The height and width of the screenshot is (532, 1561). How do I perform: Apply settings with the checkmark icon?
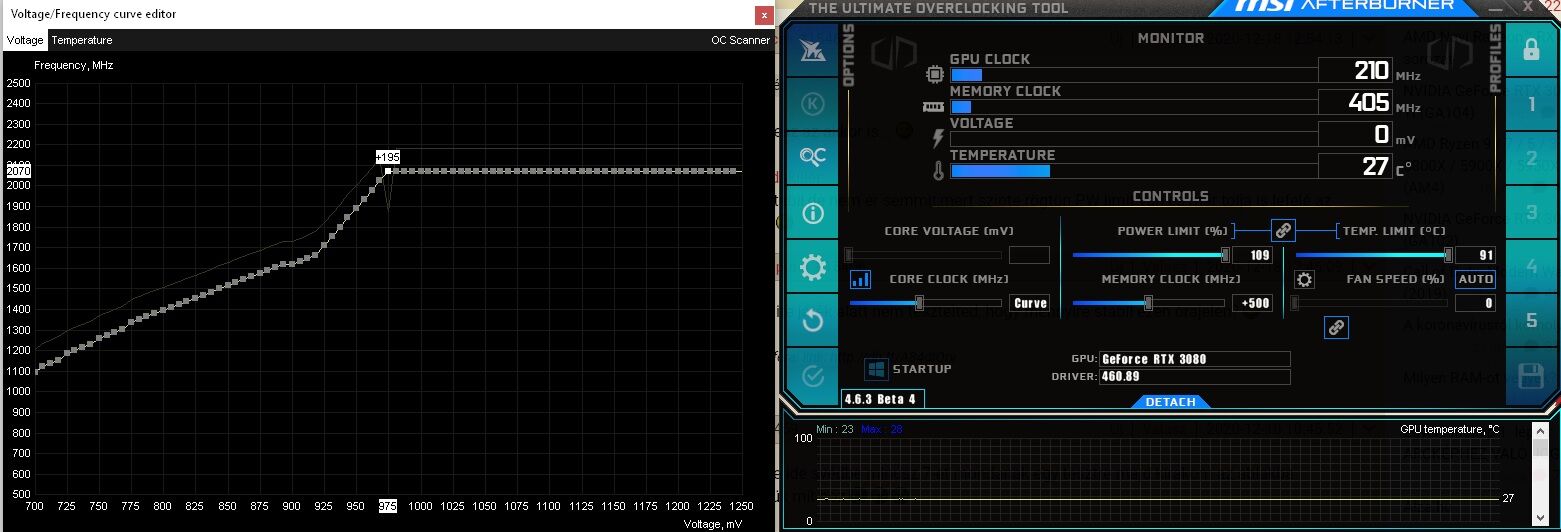point(813,376)
